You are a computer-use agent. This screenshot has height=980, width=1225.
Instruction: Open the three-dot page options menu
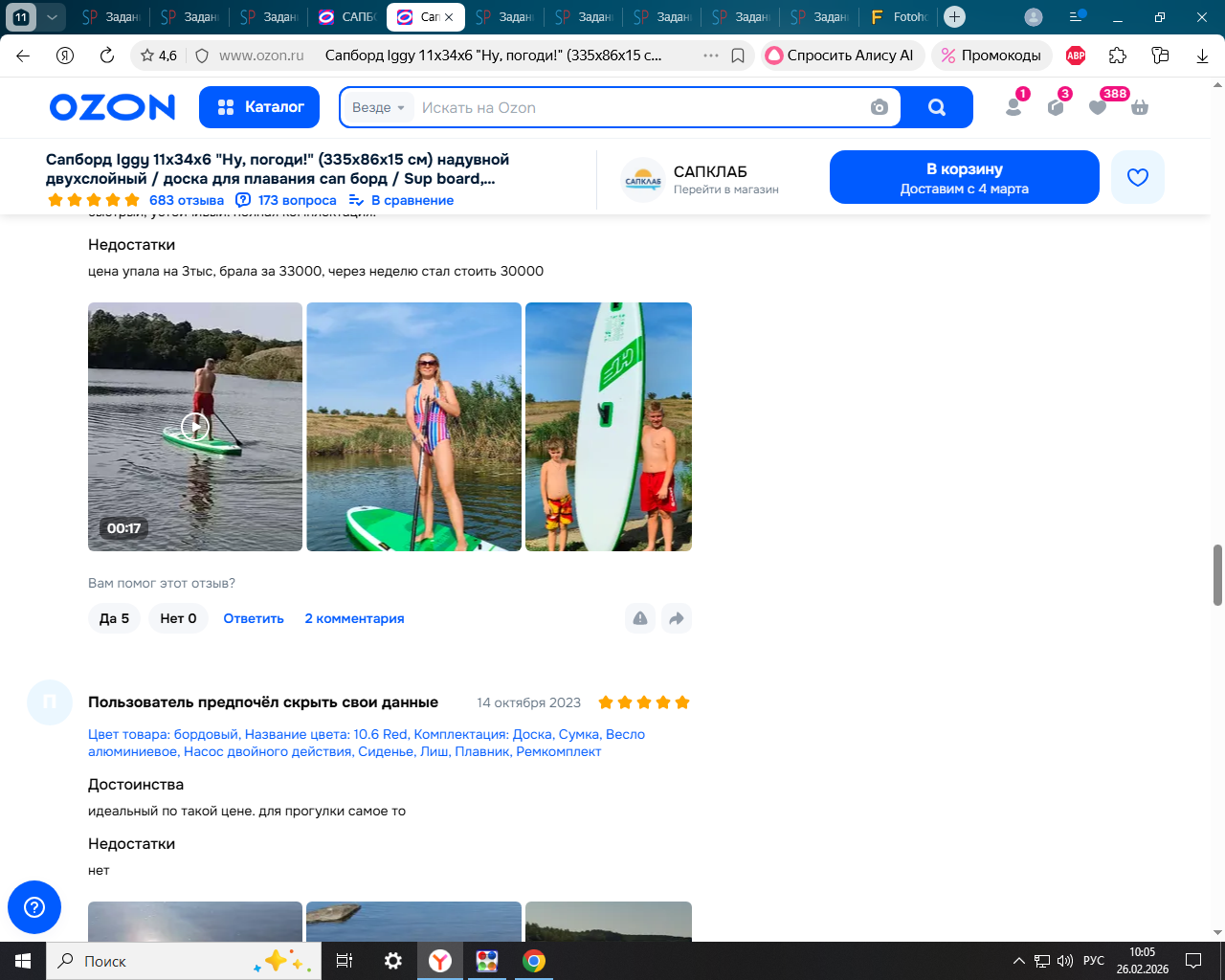[711, 56]
